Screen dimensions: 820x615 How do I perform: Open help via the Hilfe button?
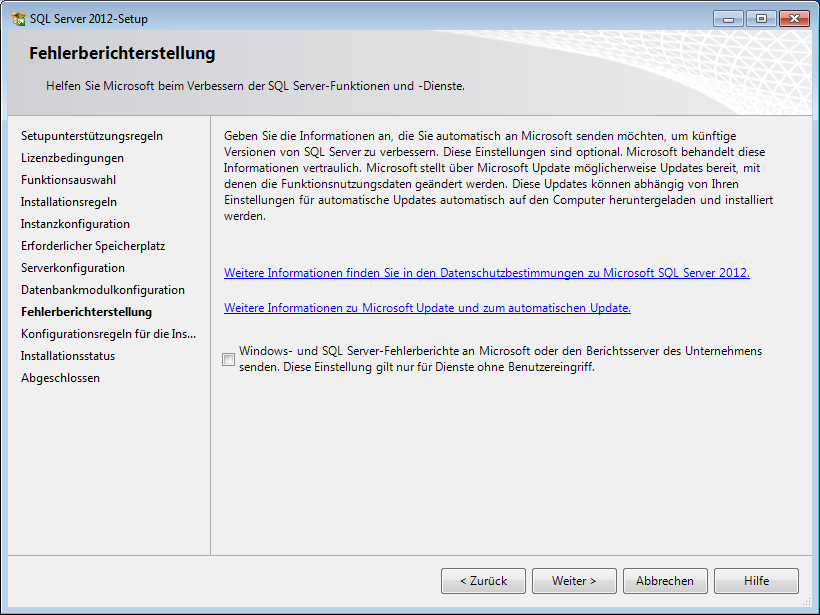[756, 581]
